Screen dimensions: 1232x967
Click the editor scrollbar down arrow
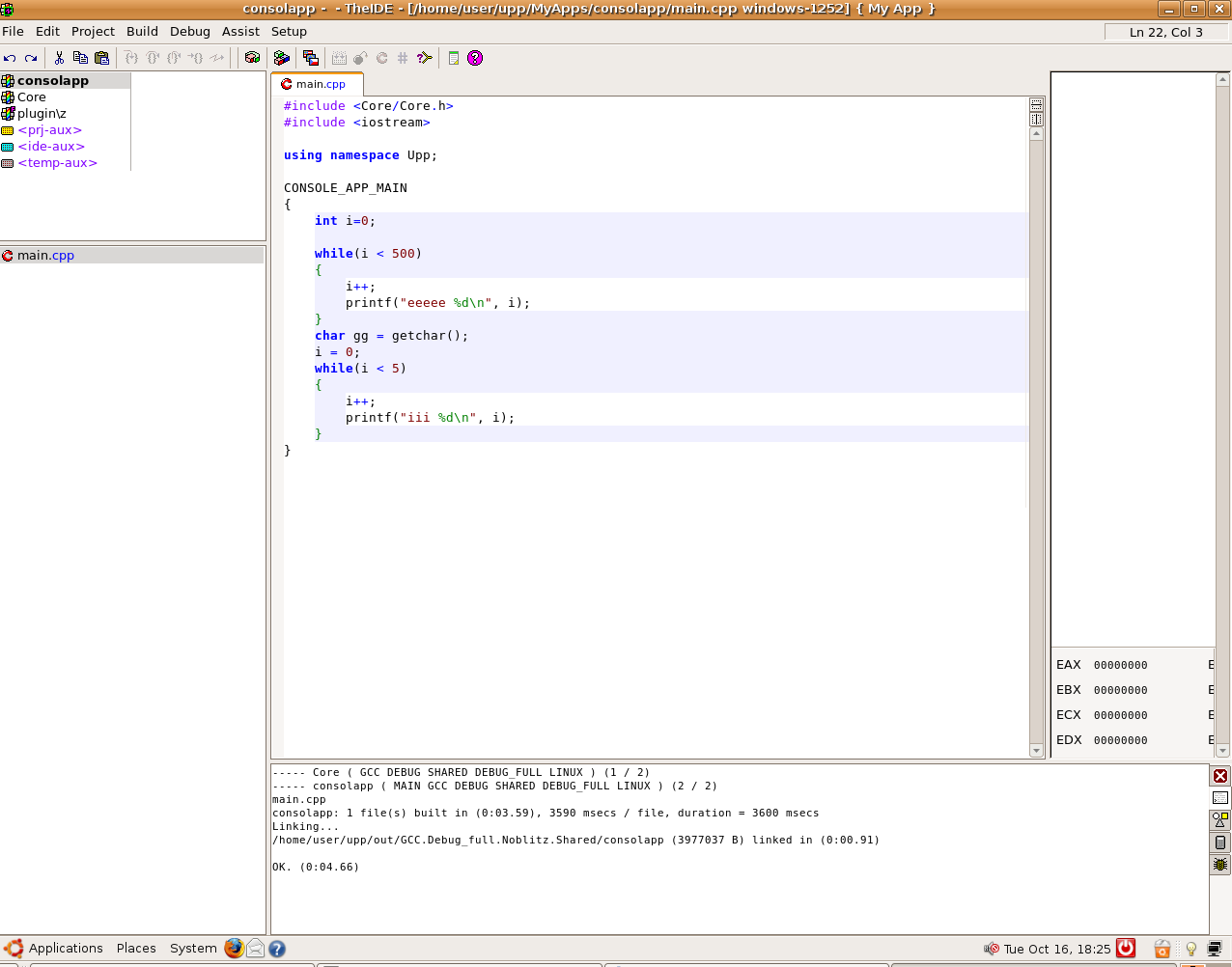click(x=1036, y=750)
